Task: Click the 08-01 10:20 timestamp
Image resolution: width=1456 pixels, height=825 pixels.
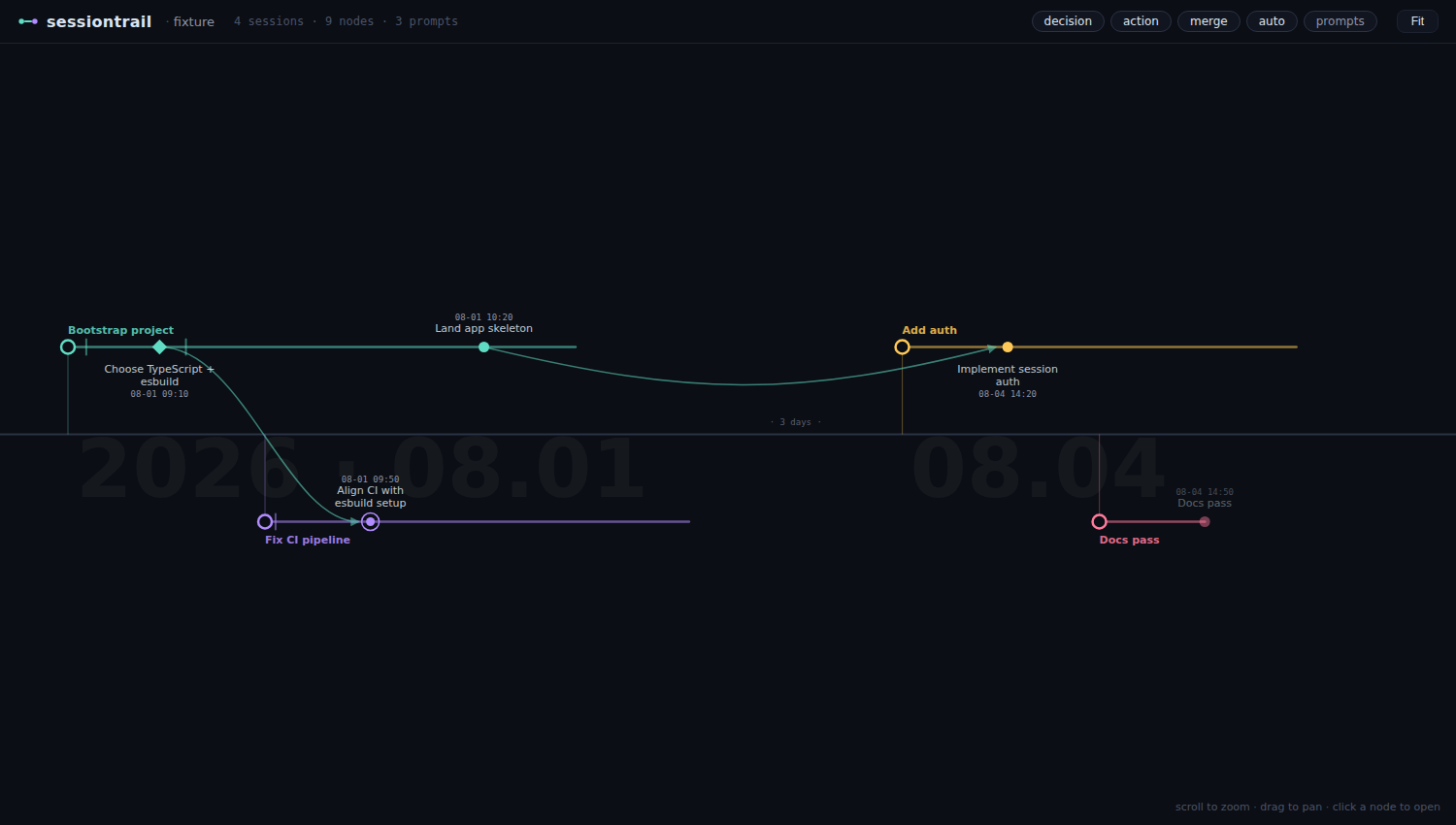Action: [x=483, y=317]
